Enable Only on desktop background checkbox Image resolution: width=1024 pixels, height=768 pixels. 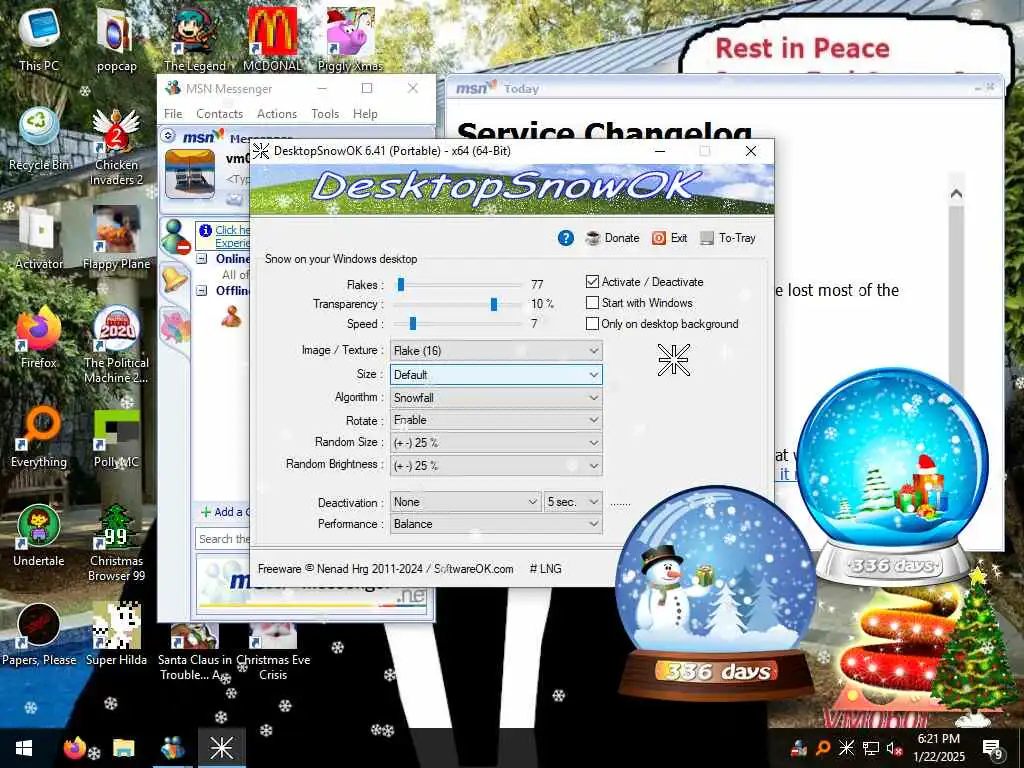tap(592, 323)
